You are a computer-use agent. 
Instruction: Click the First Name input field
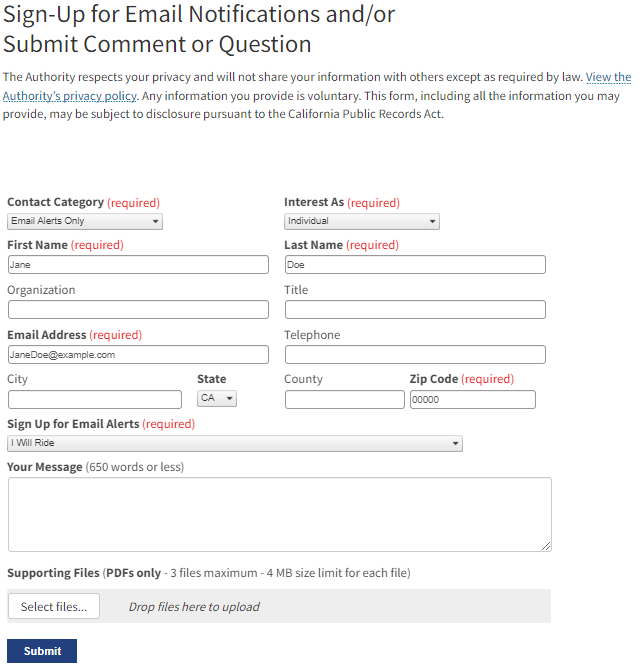[x=138, y=265]
